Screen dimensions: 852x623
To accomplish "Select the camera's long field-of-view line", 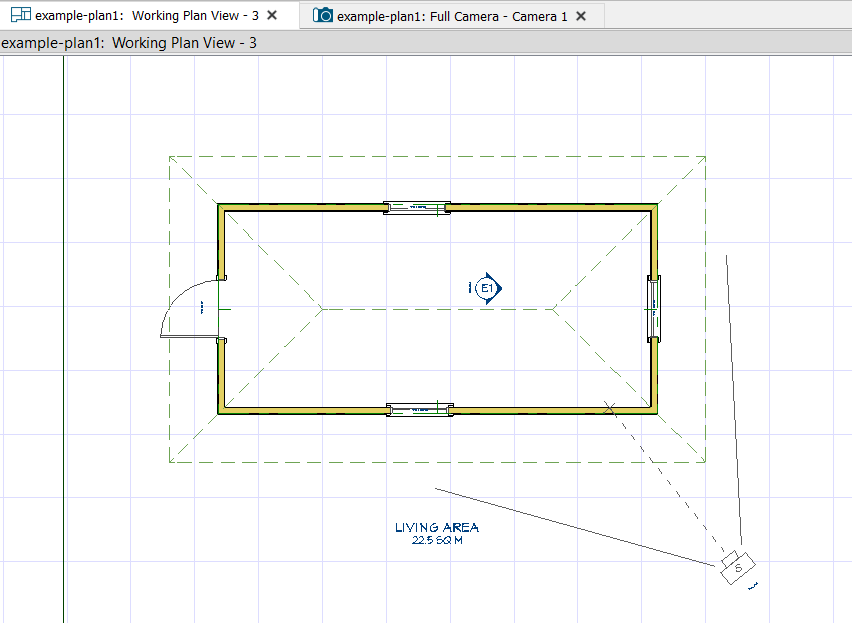I will tap(575, 527).
